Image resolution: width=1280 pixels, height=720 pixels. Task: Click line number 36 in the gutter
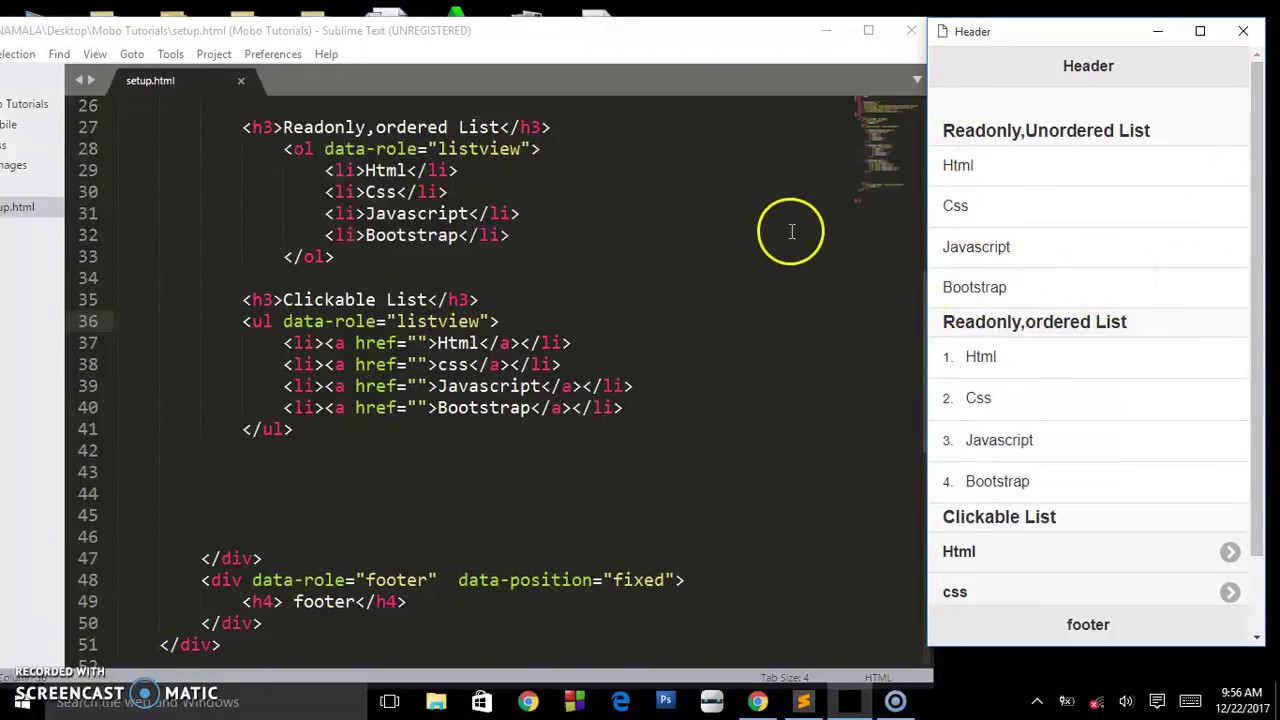click(x=88, y=321)
